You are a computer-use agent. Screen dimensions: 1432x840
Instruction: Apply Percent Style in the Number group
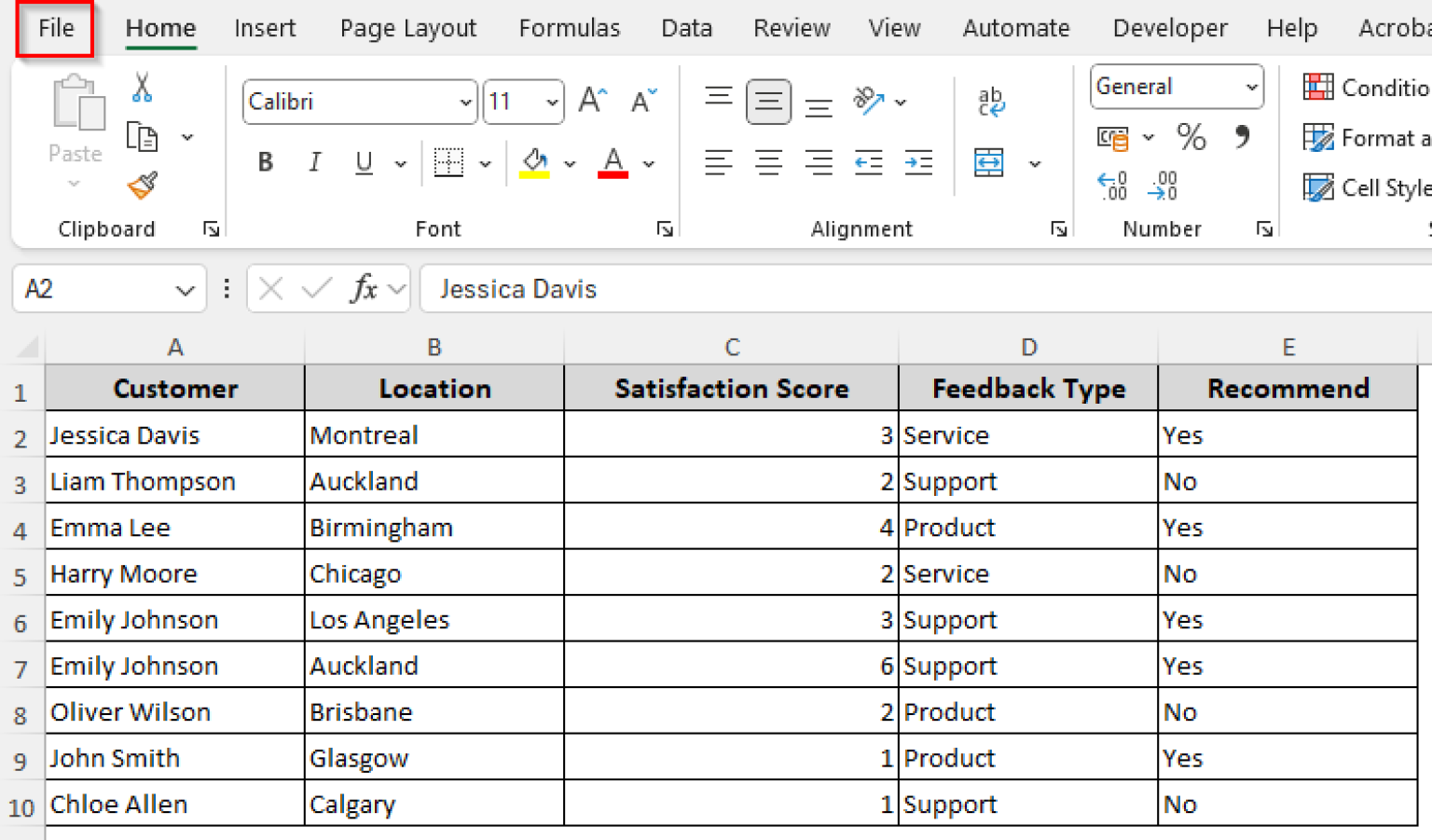(1191, 137)
